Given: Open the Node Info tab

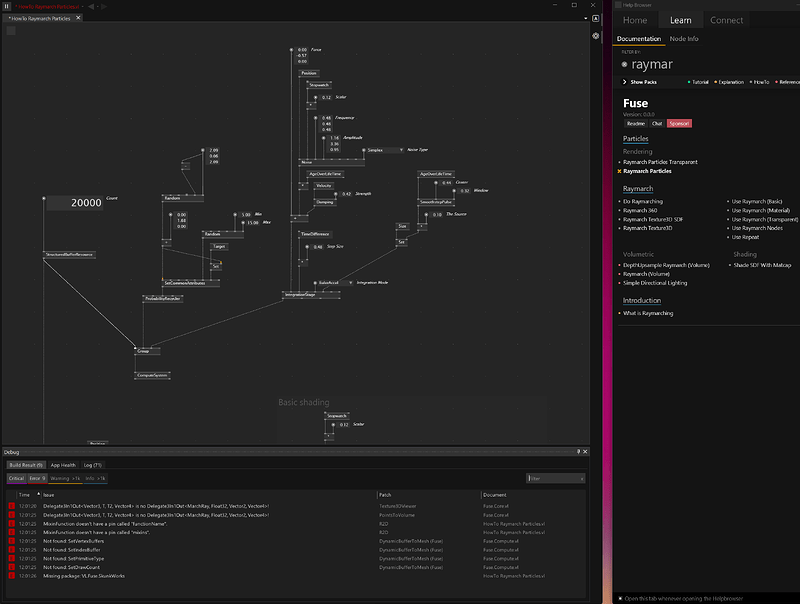Looking at the screenshot, I should tap(684, 38).
